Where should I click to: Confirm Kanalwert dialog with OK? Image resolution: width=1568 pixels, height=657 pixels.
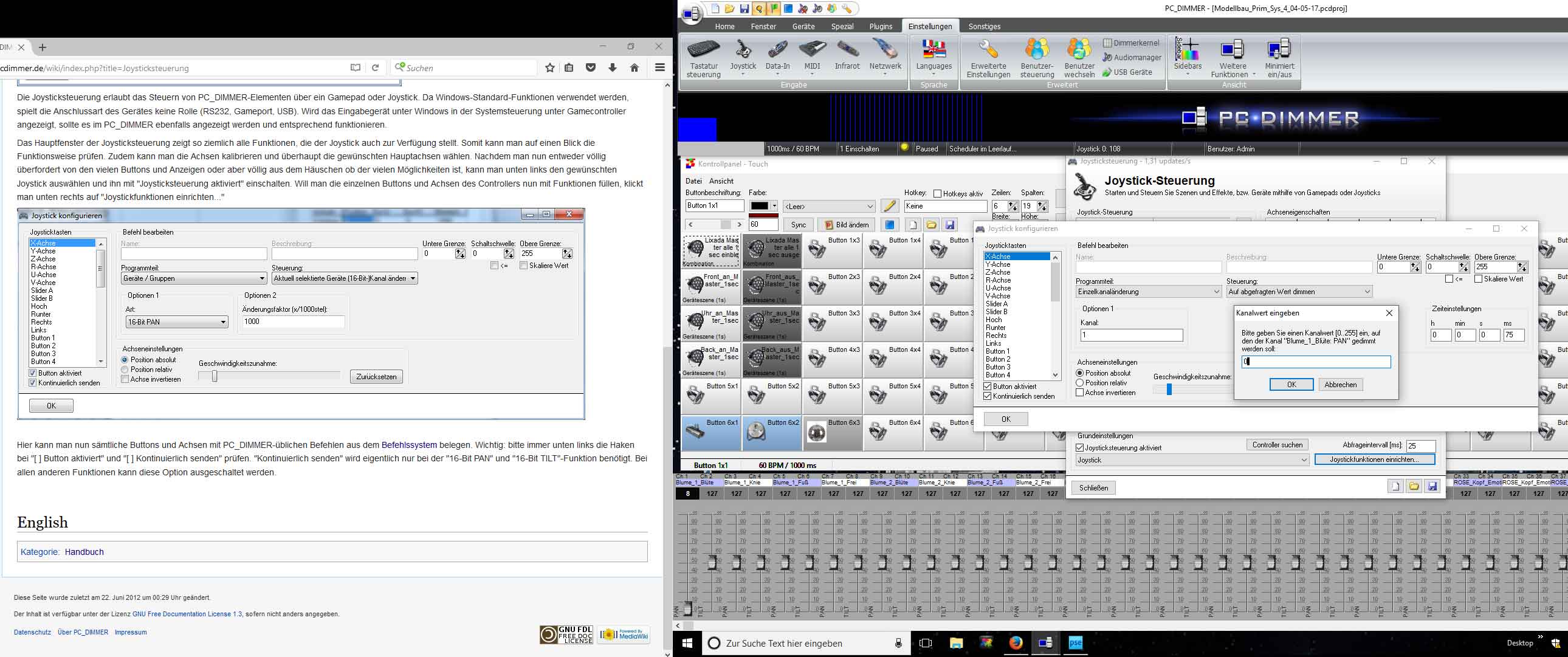(x=1291, y=385)
